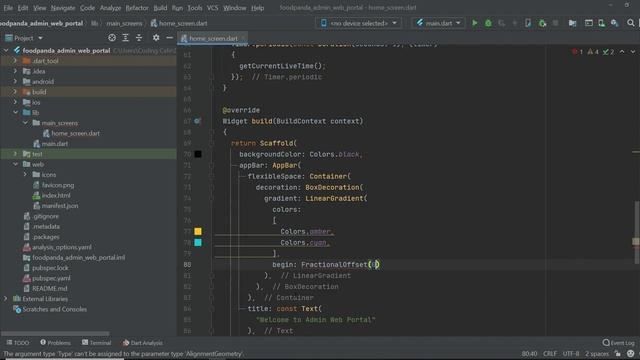The height and width of the screenshot is (360, 640).
Task: Open Event Log in status bar
Action: tap(619, 343)
